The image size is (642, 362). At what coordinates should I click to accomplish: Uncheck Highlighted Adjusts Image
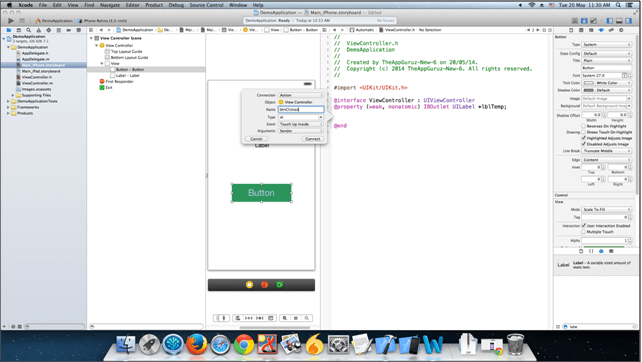tap(583, 138)
